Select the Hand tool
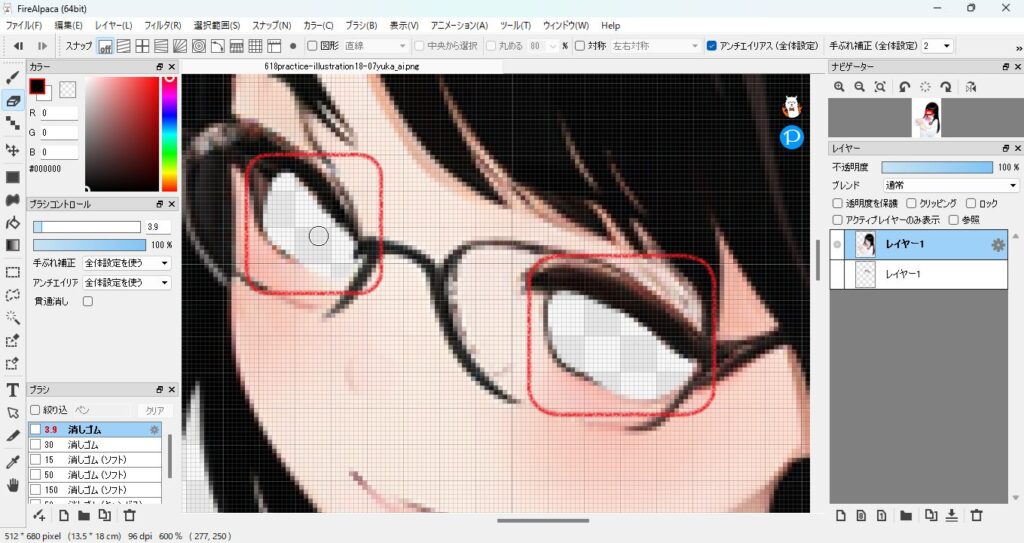Screen dimensions: 1024x543 click(x=12, y=485)
